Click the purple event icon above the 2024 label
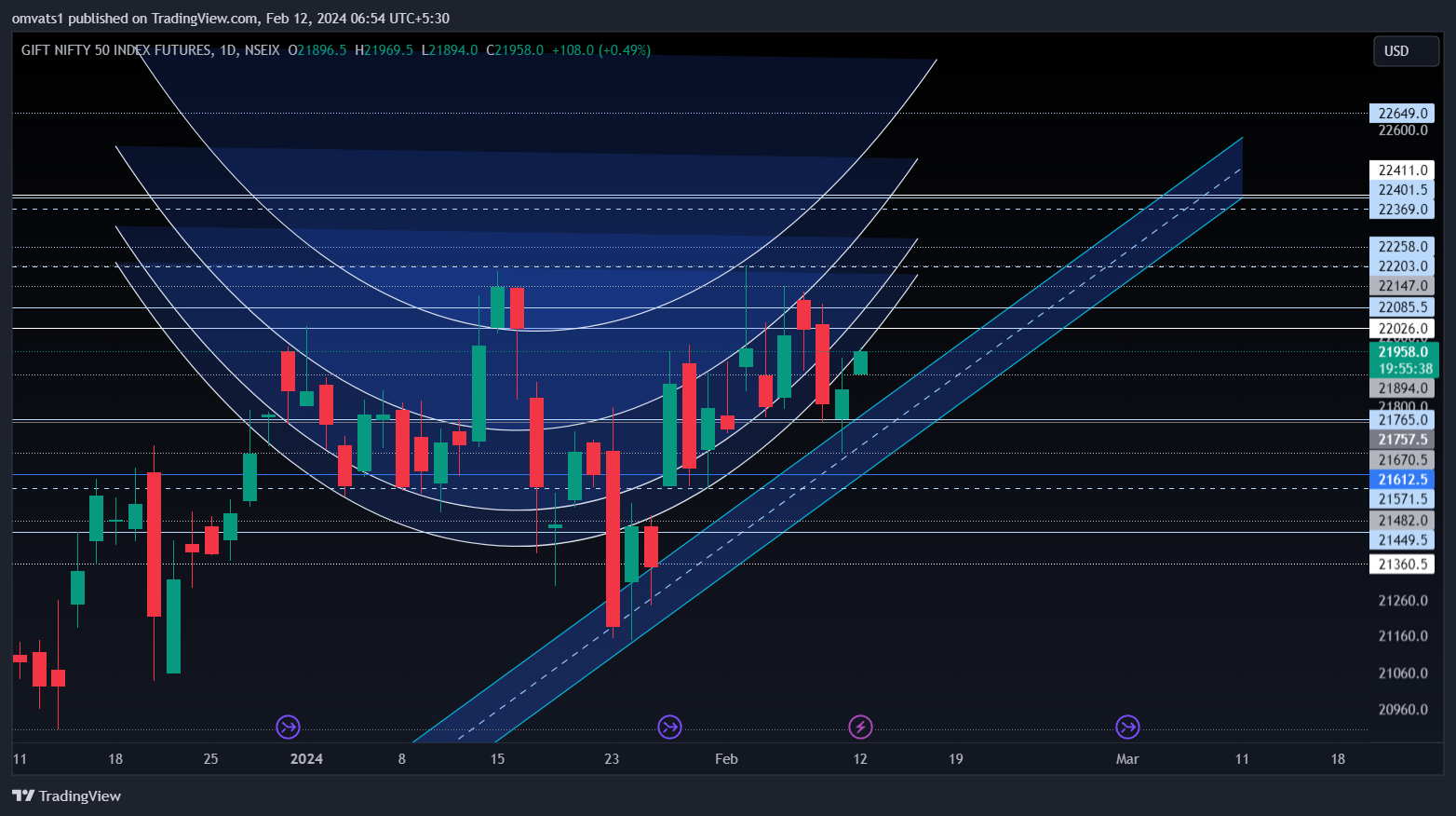 coord(289,727)
